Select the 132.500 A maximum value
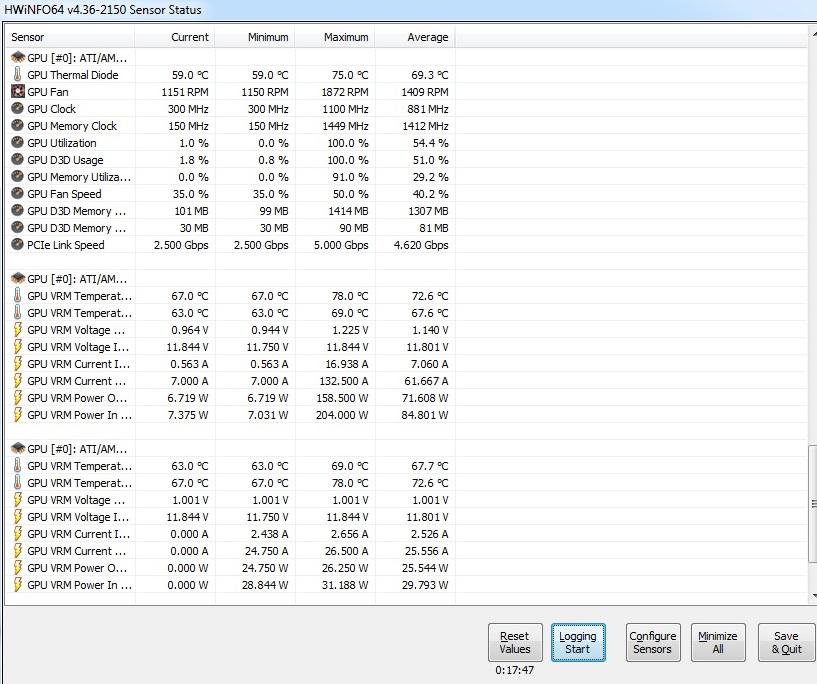Viewport: 817px width, 684px height. click(343, 381)
